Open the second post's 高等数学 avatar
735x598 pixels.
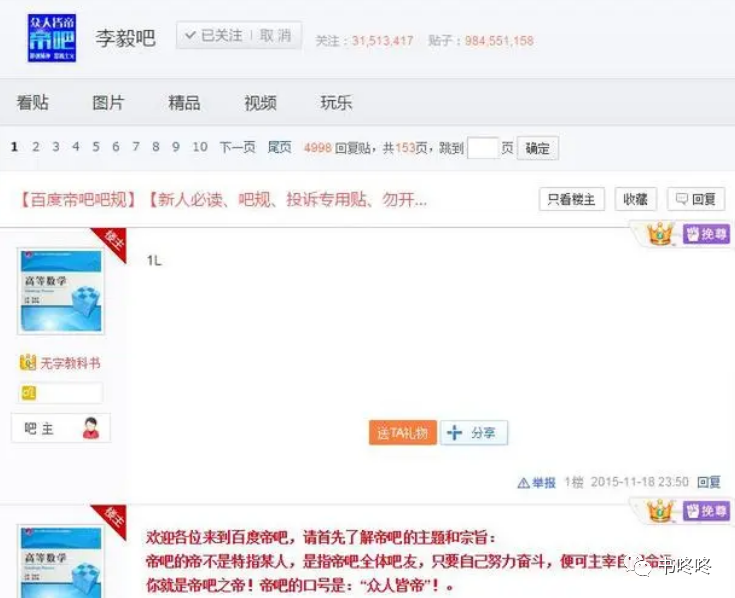[61, 561]
